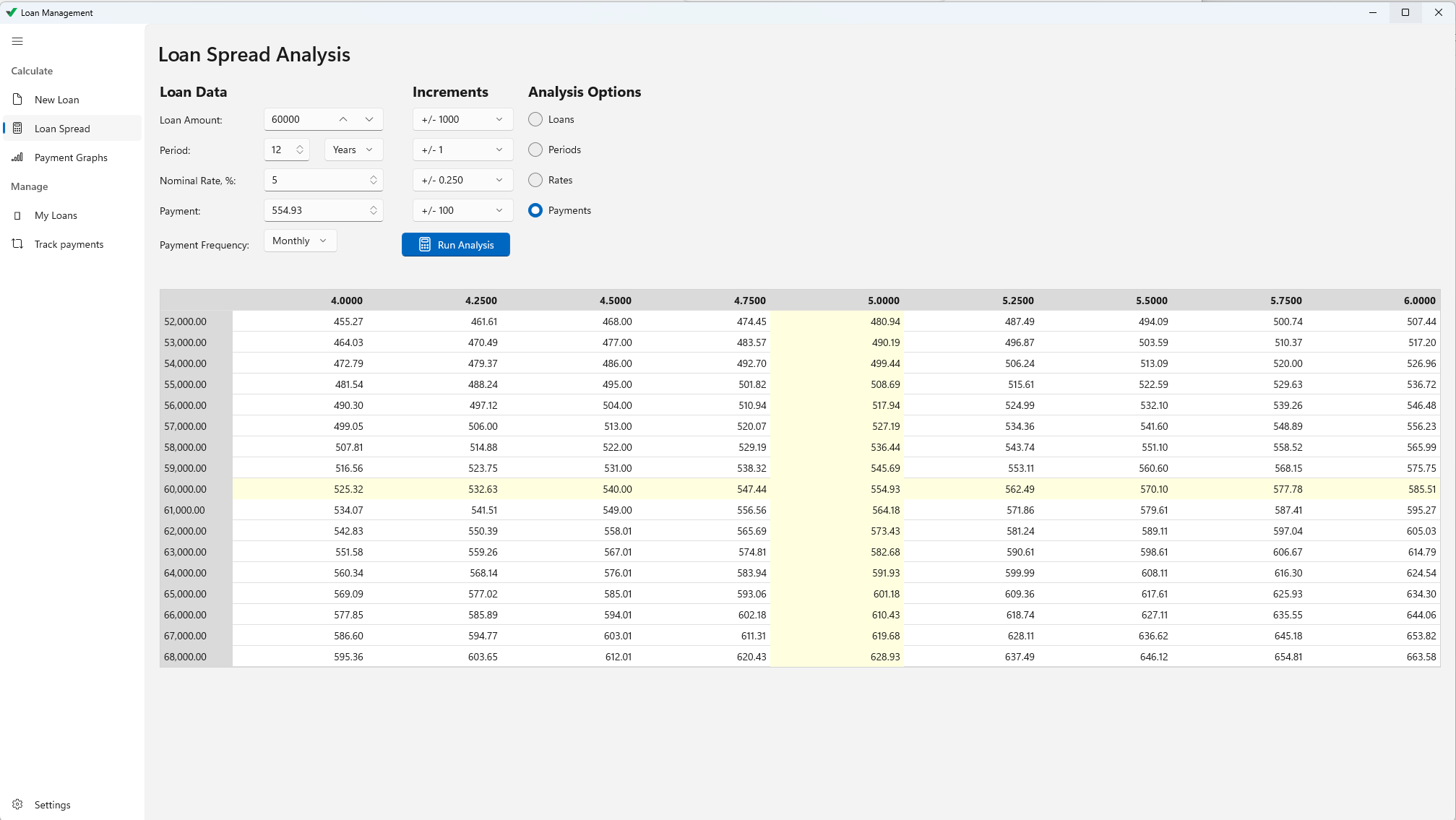Go to Payment Graphs page
Screen dimensions: 1456x820
point(71,157)
